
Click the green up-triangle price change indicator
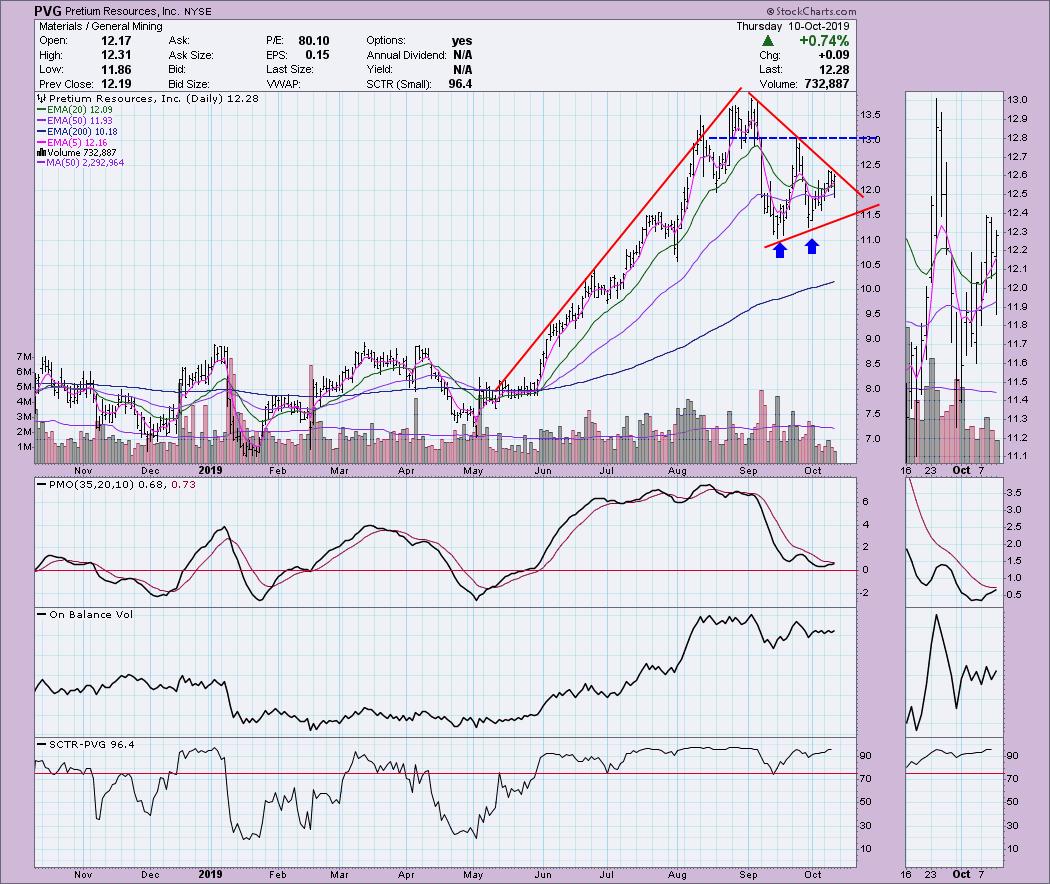(x=767, y=41)
